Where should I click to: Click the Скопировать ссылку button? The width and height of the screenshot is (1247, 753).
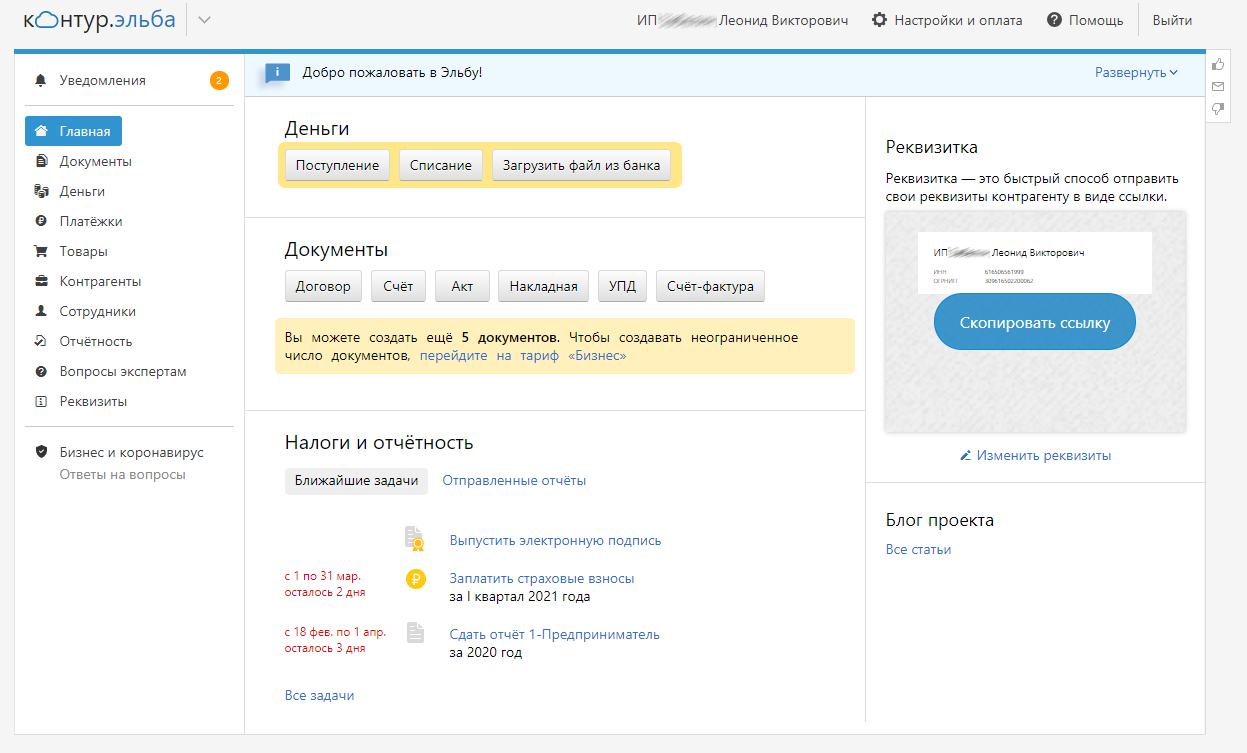[x=1034, y=321]
